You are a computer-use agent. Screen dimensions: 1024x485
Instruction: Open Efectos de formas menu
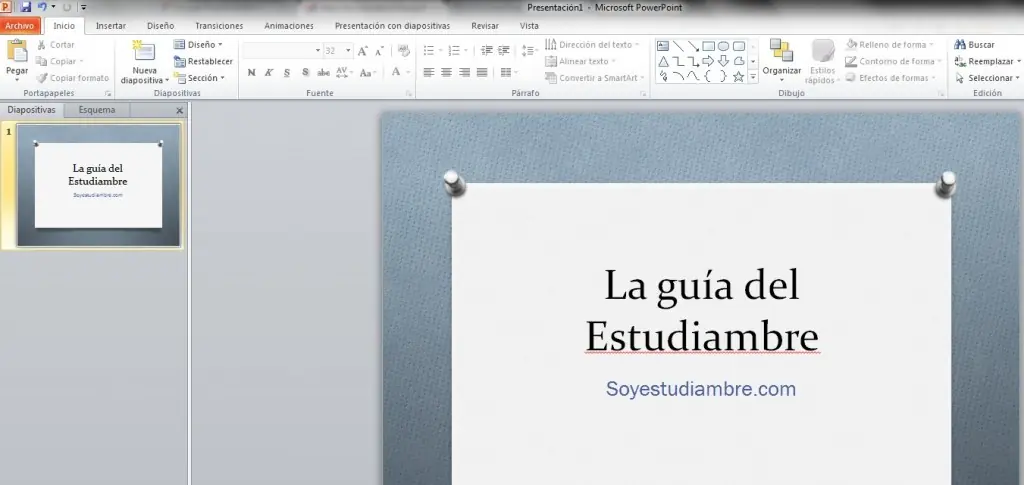tap(889, 78)
